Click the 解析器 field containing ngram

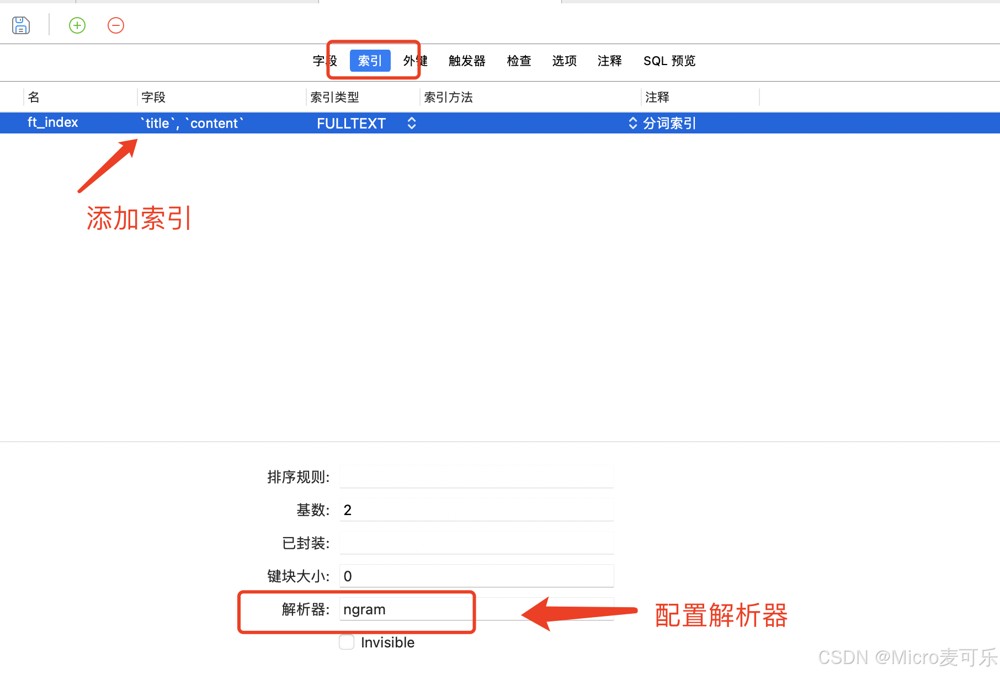[476, 609]
